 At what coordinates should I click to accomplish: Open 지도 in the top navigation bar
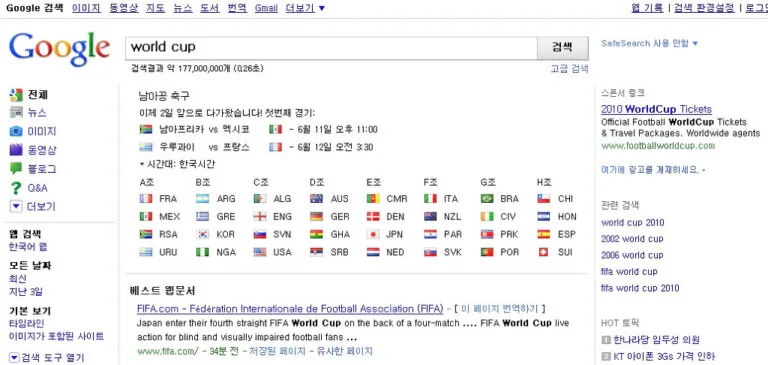(156, 8)
